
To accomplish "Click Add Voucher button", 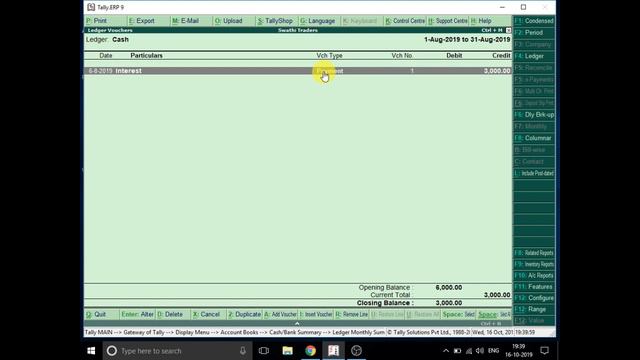I will [280, 315].
